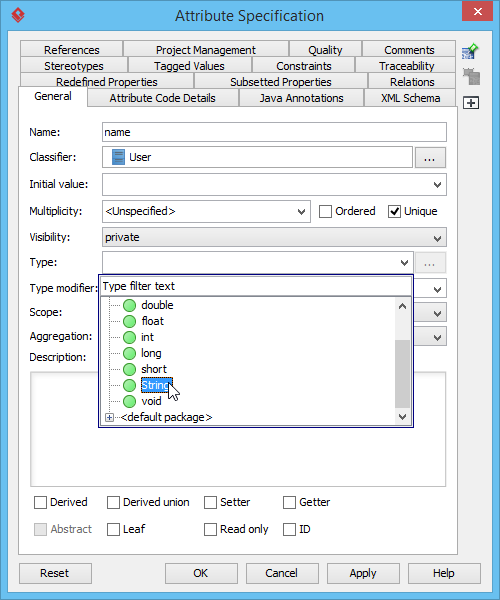The width and height of the screenshot is (500, 600).
Task: Choose int from the type list
Action: click(x=147, y=337)
